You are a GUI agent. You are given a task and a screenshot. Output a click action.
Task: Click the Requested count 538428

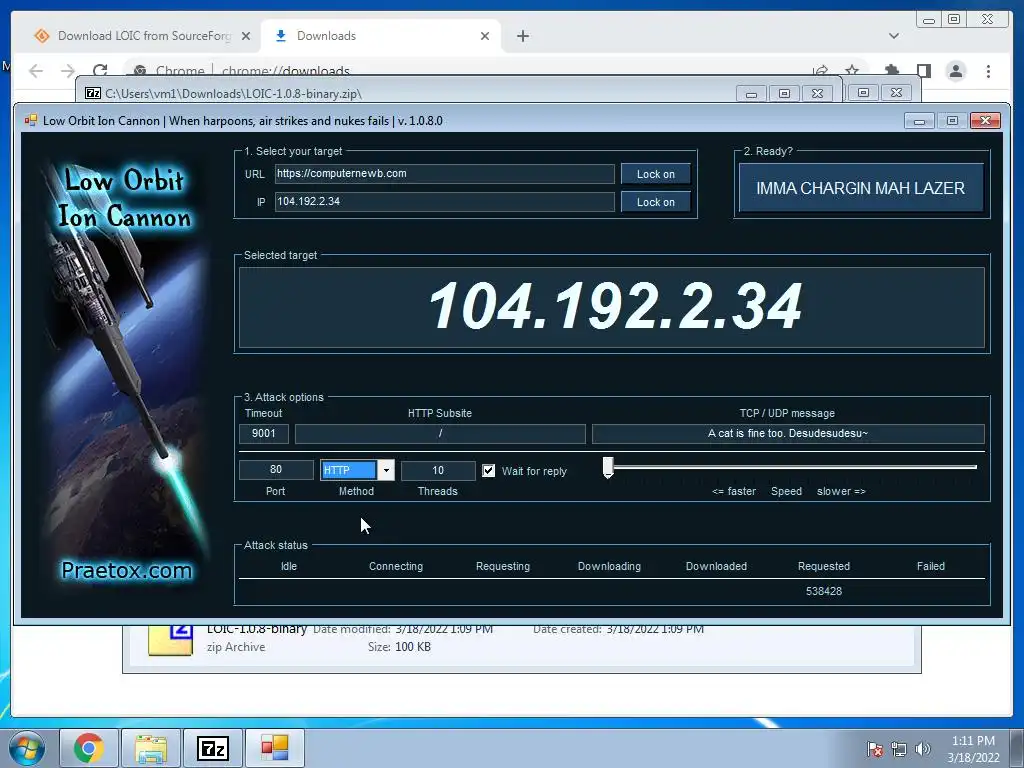coord(824,592)
